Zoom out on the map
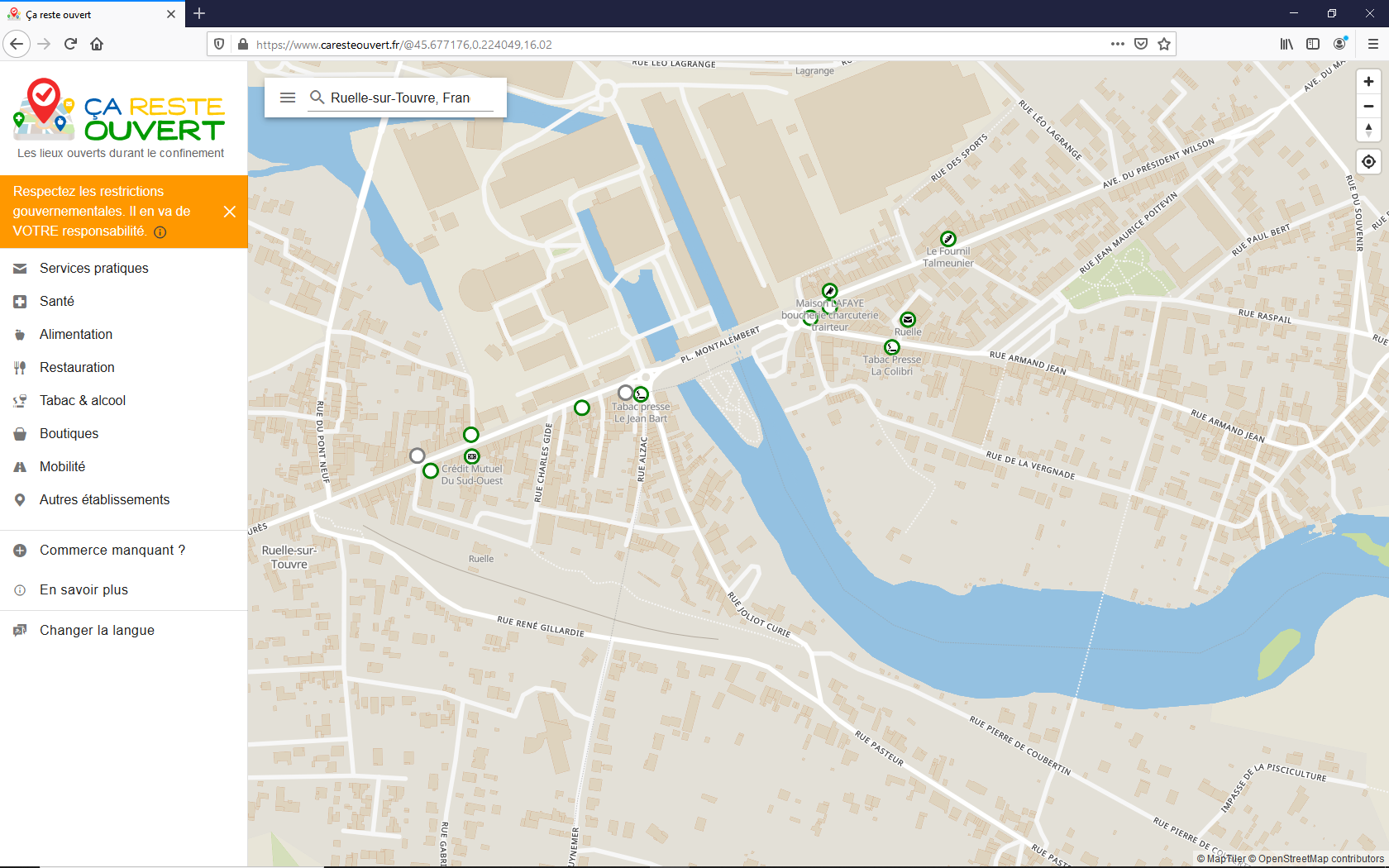The image size is (1389, 868). click(x=1368, y=106)
